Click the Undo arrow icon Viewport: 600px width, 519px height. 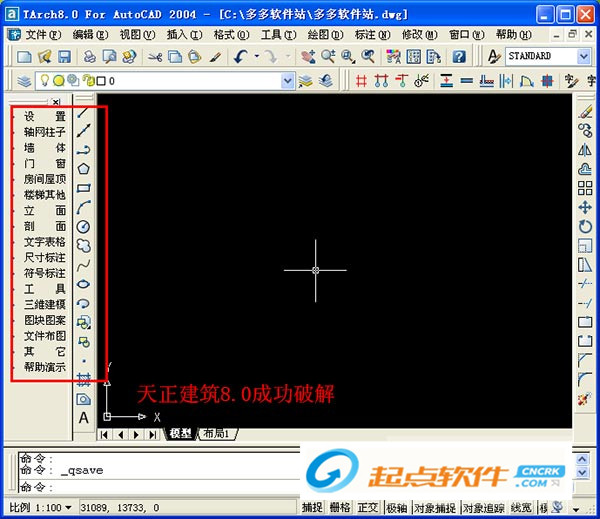click(x=241, y=57)
